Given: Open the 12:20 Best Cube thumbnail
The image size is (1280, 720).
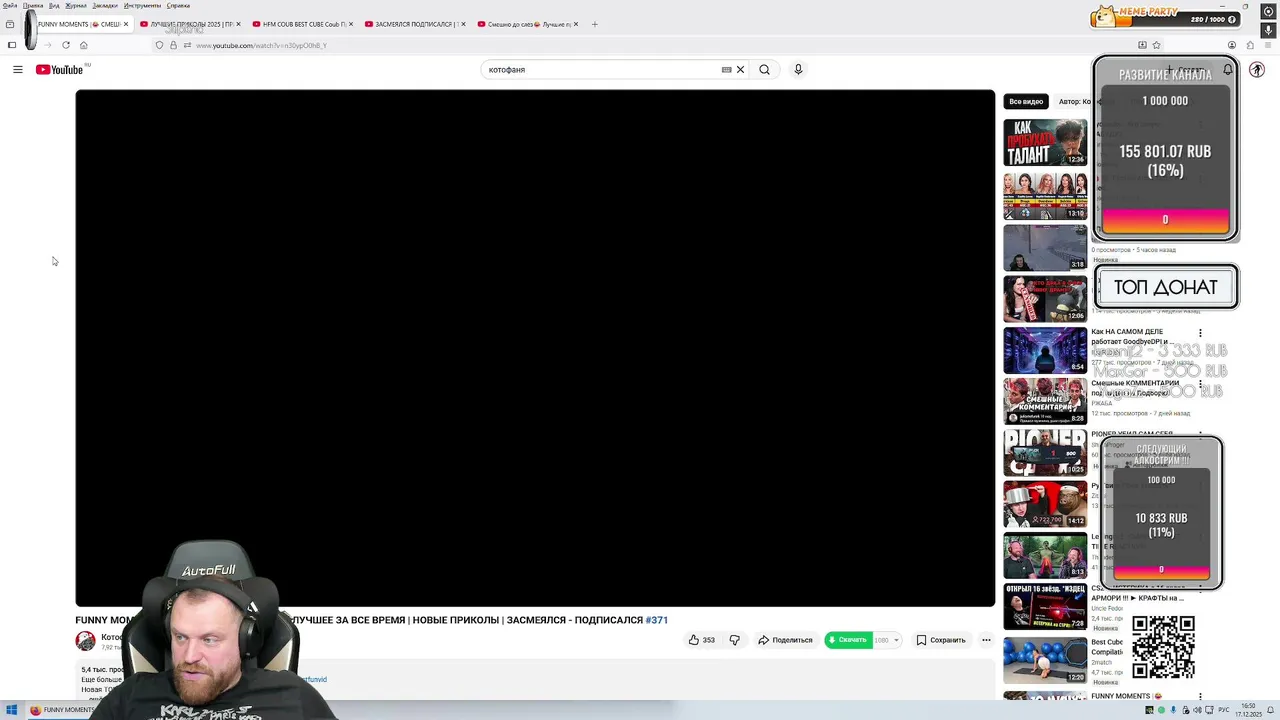Looking at the screenshot, I should (x=1045, y=659).
